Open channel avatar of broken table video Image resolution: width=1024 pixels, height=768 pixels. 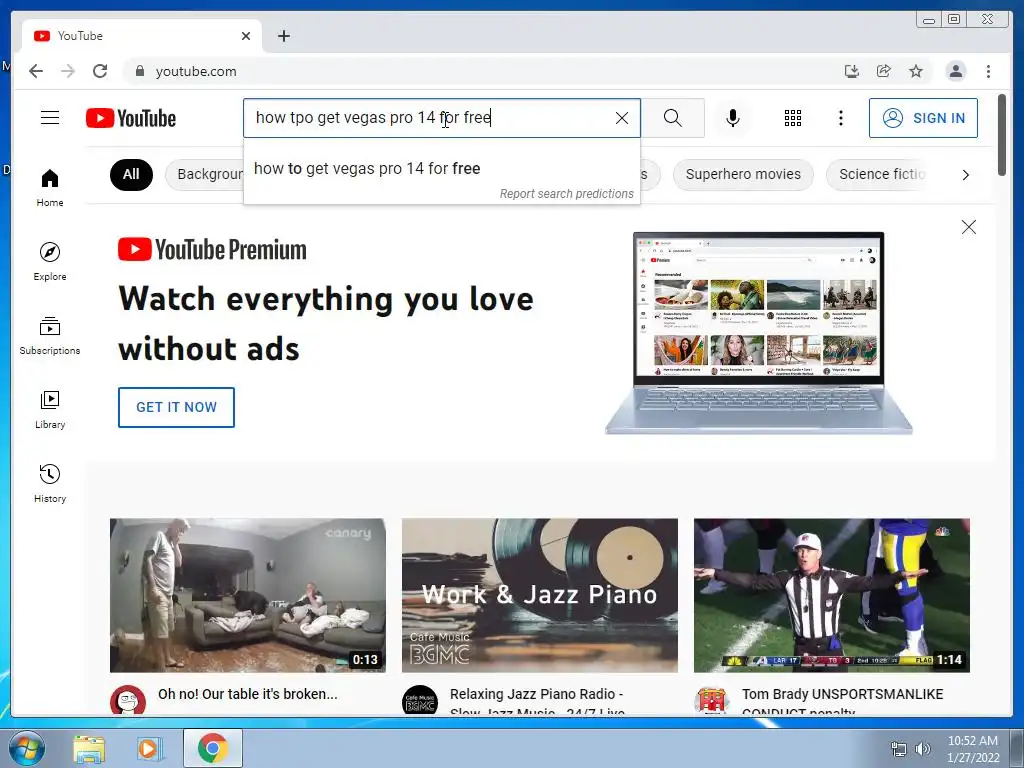pos(128,700)
